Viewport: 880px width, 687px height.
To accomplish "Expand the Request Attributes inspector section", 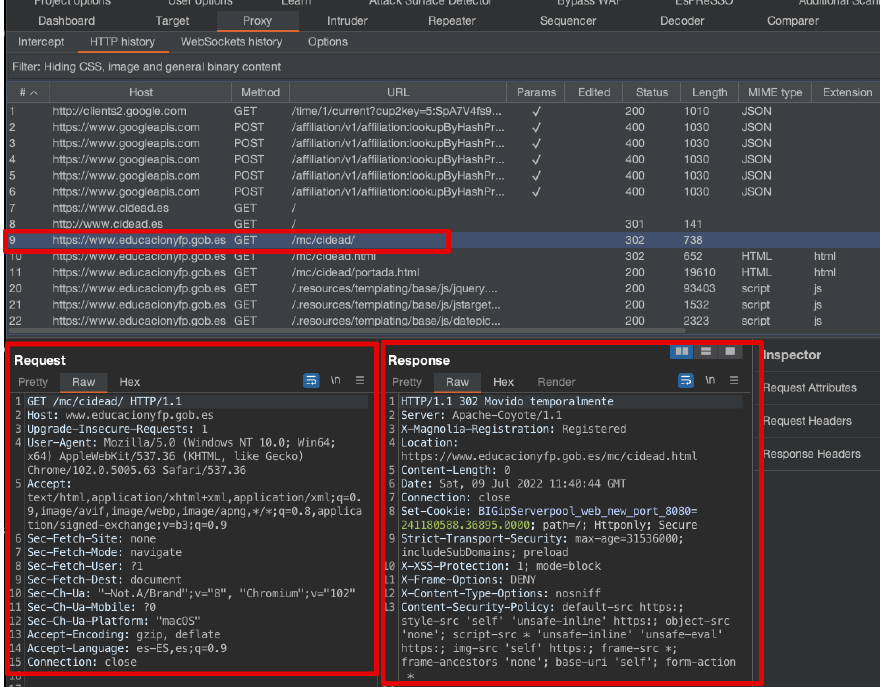I will pos(809,388).
